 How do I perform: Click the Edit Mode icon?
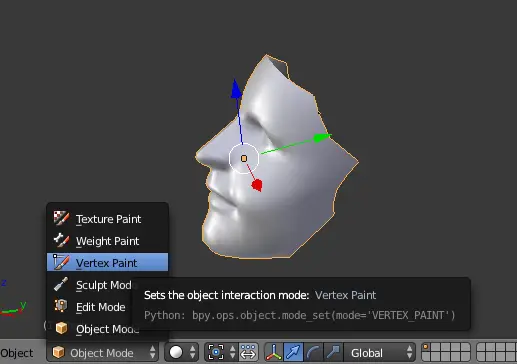point(61,306)
